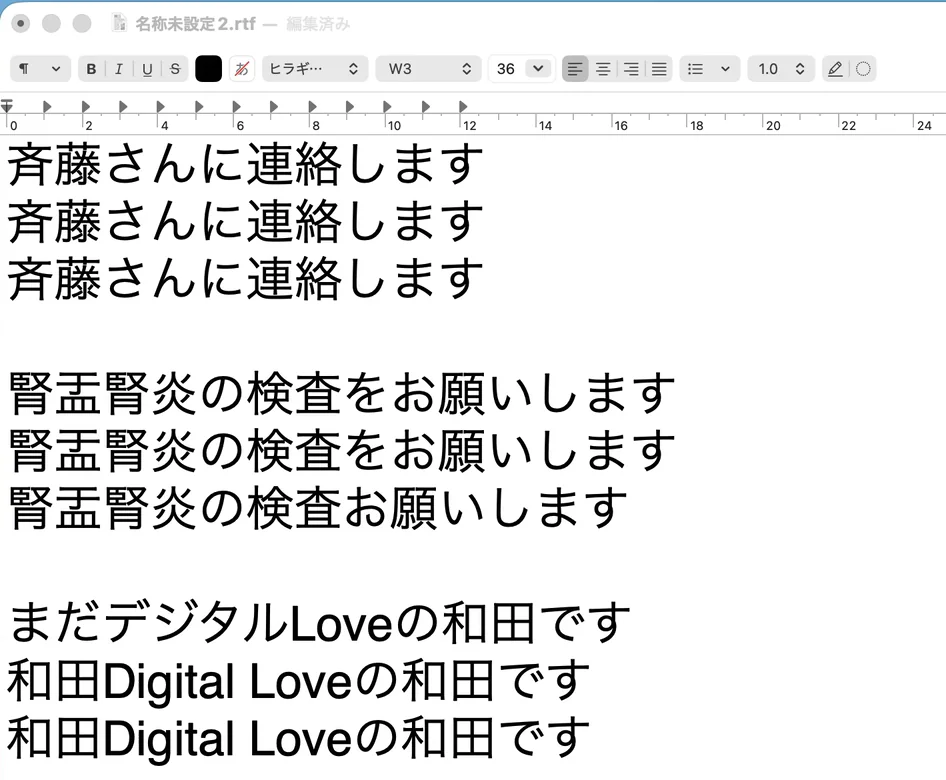946x780 pixels.
Task: Open the text background color picker
Action: [242, 69]
